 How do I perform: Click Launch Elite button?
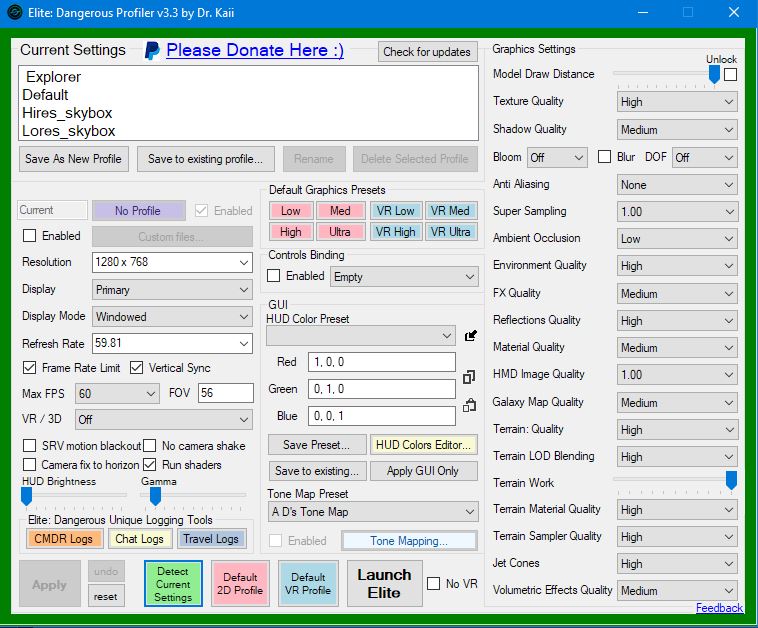[384, 584]
